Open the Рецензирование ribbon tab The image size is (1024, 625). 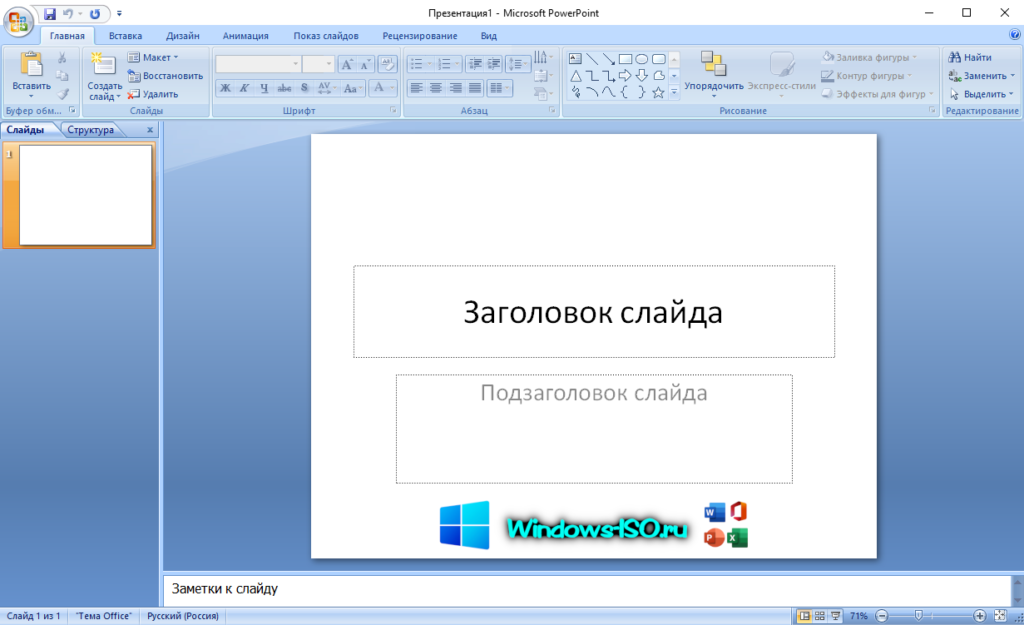[420, 36]
